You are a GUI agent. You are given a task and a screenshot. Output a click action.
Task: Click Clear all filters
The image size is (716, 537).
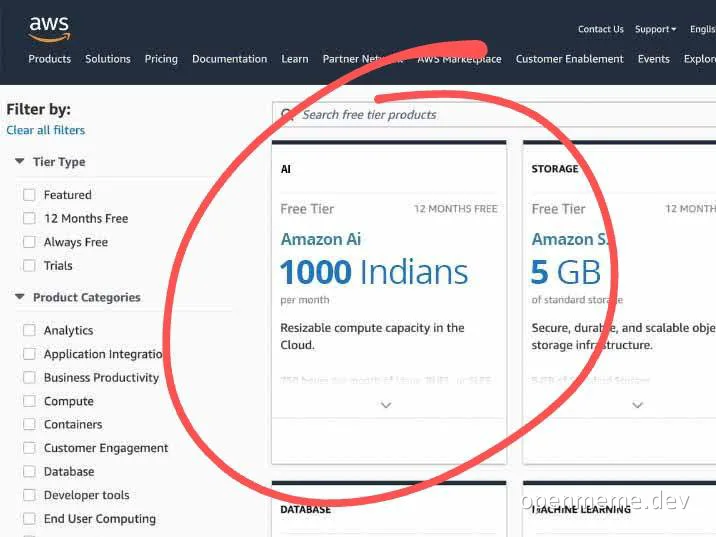pyautogui.click(x=46, y=130)
